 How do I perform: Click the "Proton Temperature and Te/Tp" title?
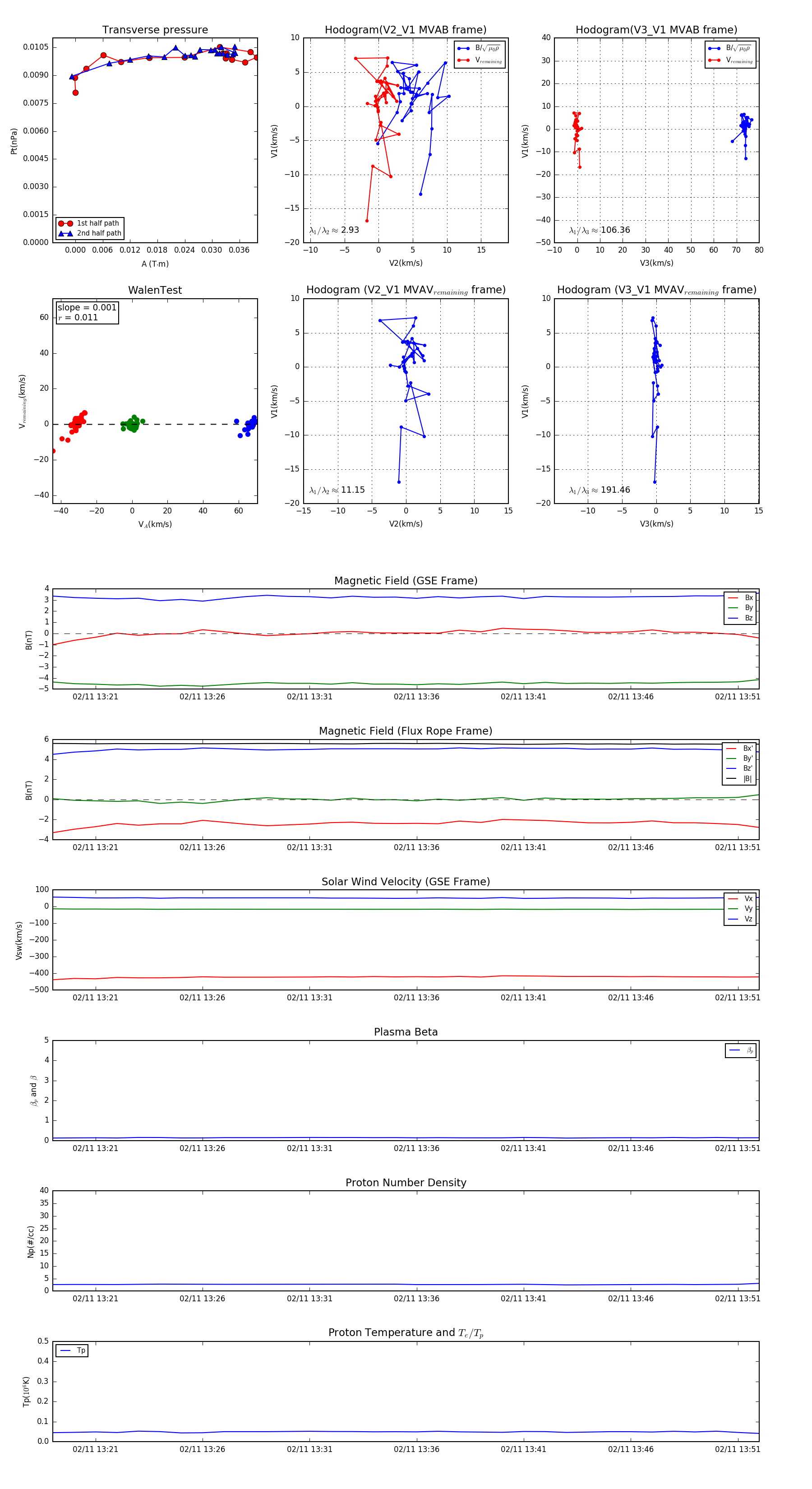coord(406,1332)
